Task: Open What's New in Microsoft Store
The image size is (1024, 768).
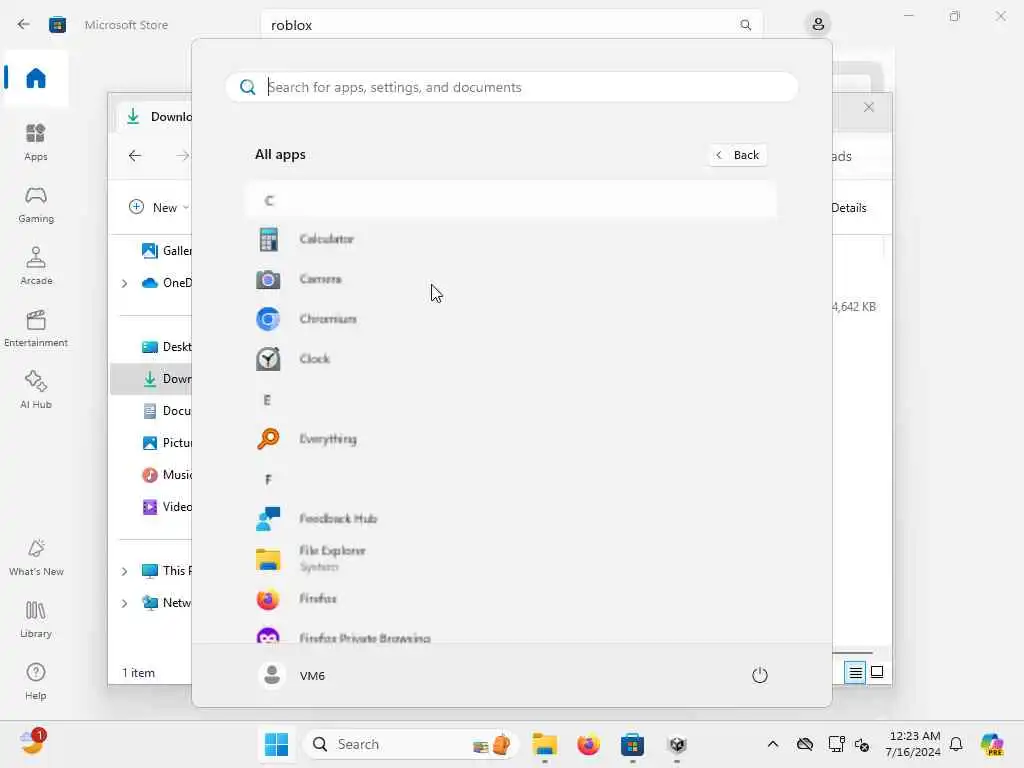Action: point(36,557)
